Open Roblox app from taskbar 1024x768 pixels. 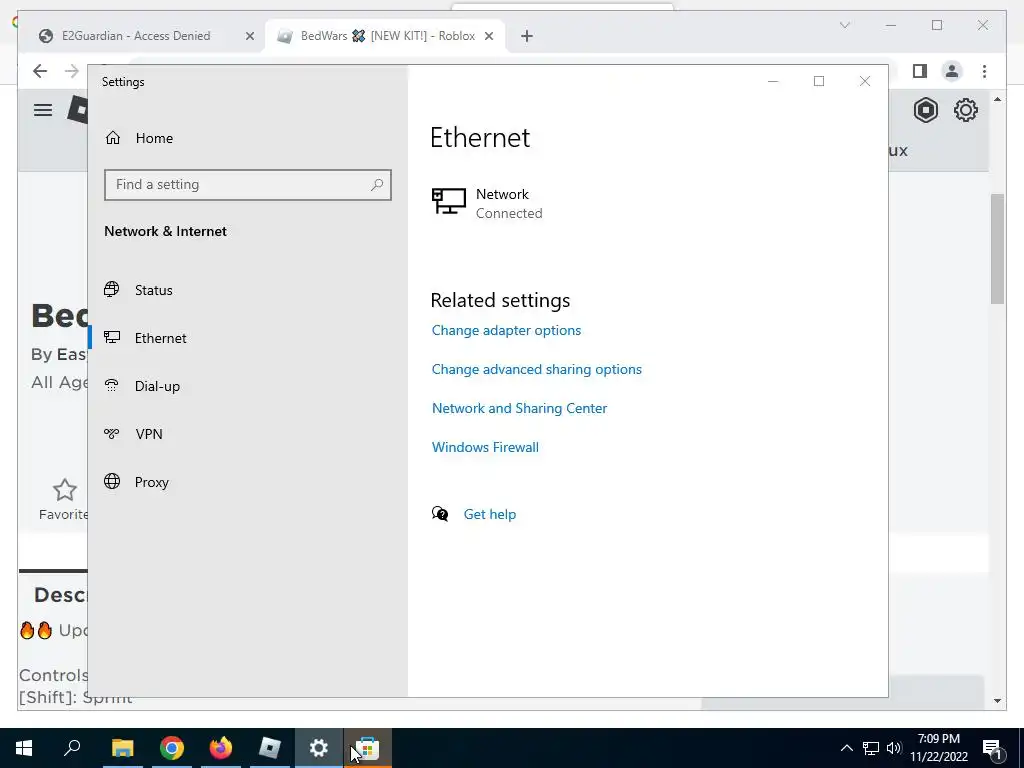[270, 748]
